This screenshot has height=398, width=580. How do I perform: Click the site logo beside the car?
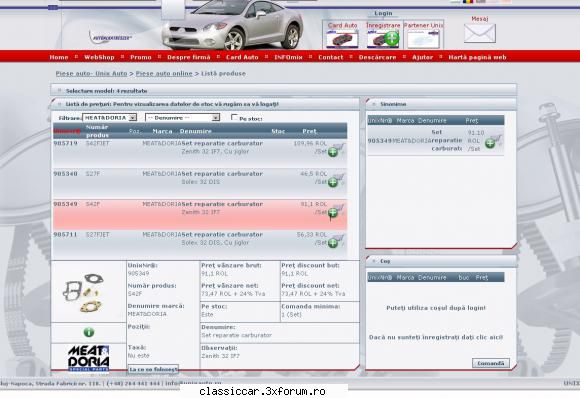click(x=110, y=37)
